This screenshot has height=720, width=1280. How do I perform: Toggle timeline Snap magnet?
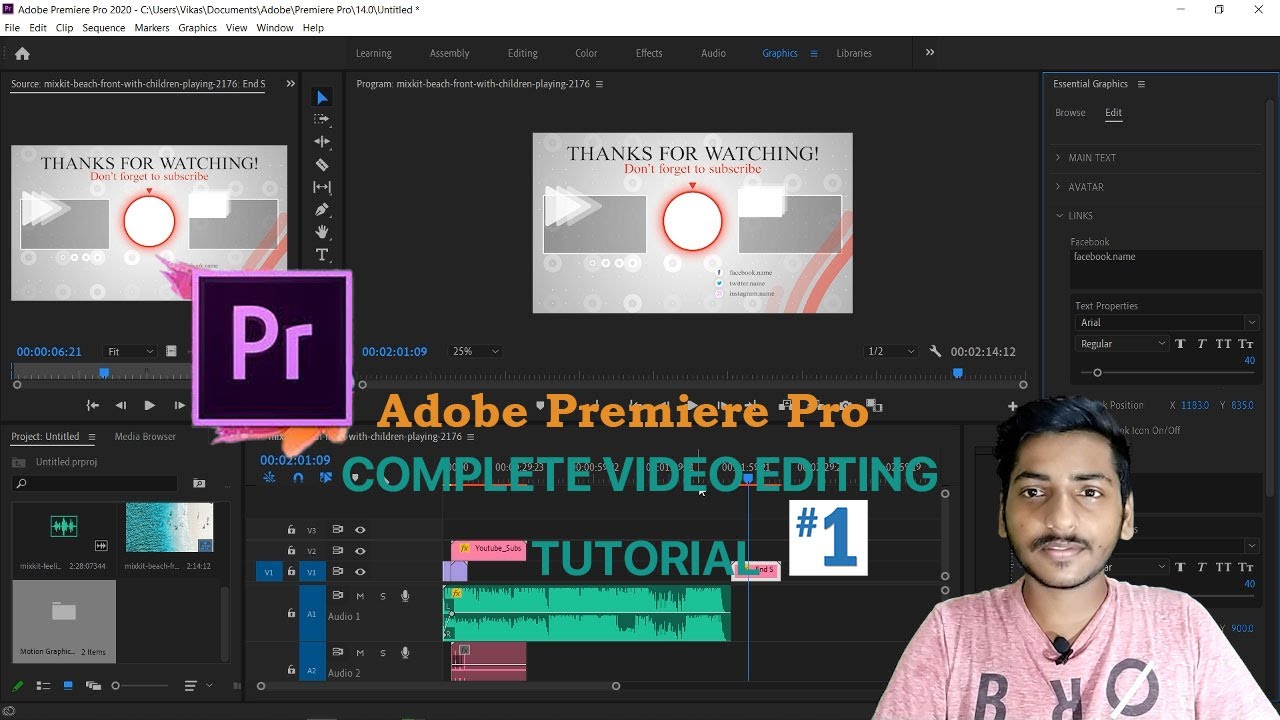(x=298, y=478)
